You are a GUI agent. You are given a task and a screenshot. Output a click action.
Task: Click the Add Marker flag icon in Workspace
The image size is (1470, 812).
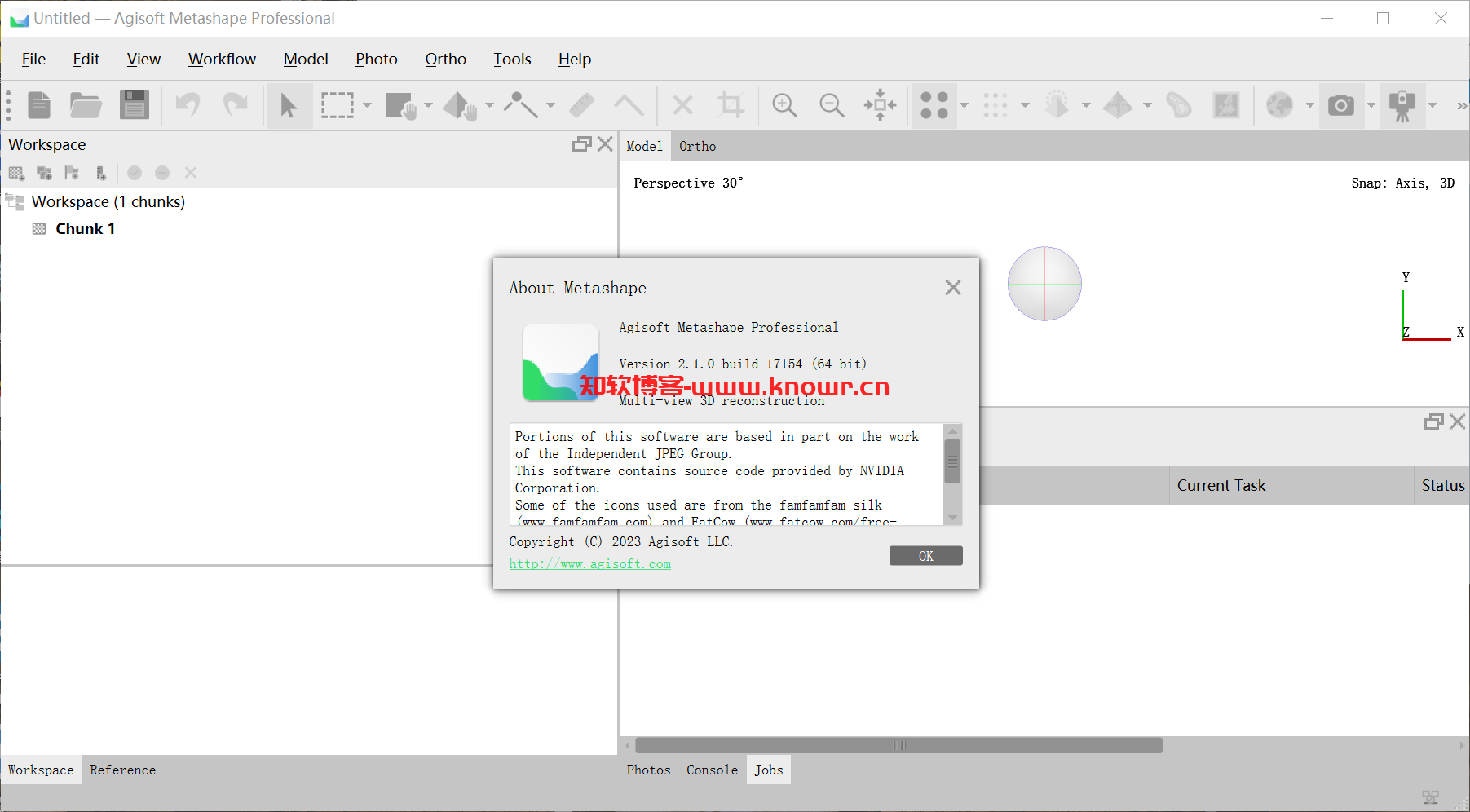[72, 173]
